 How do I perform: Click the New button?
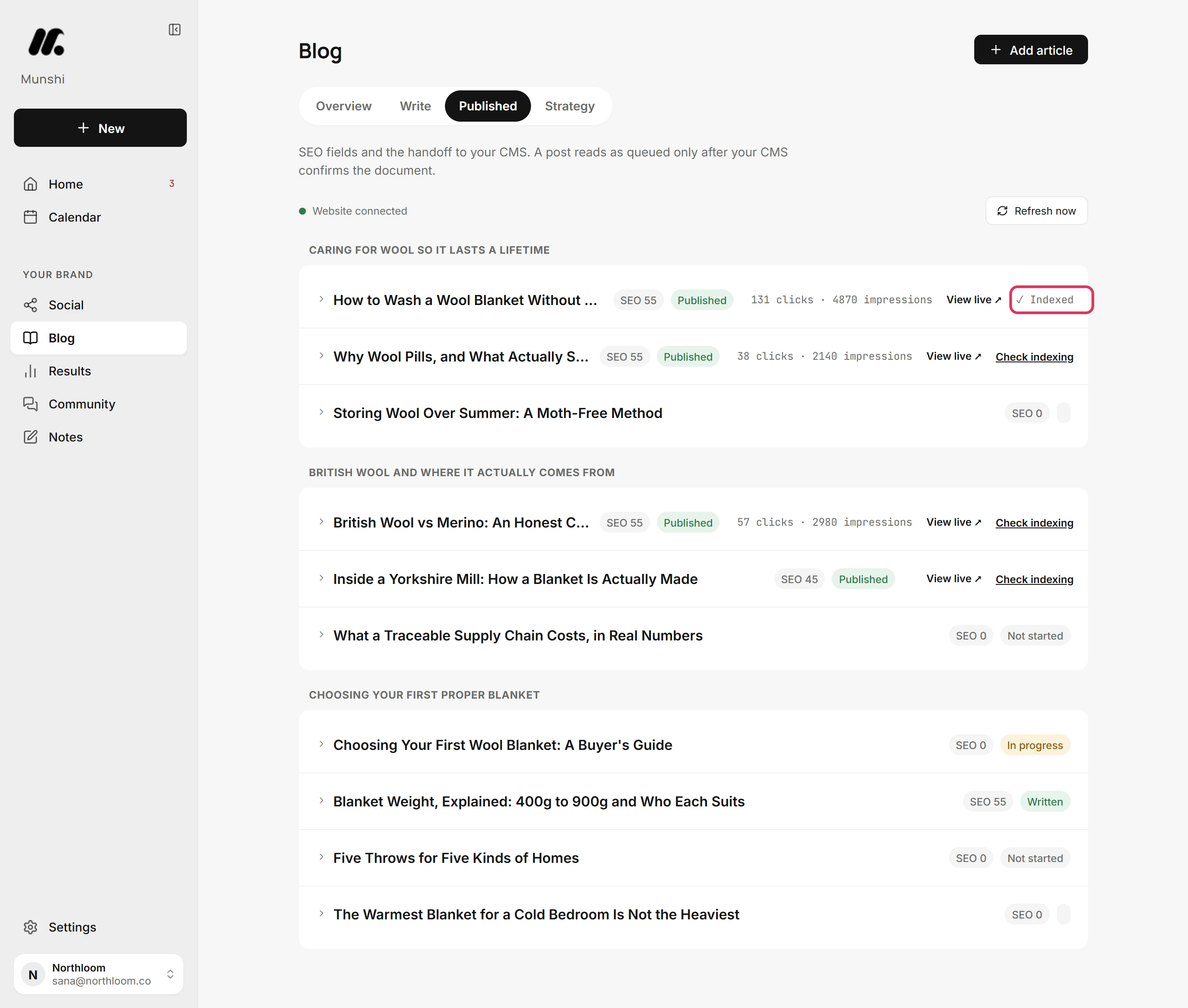coord(100,128)
